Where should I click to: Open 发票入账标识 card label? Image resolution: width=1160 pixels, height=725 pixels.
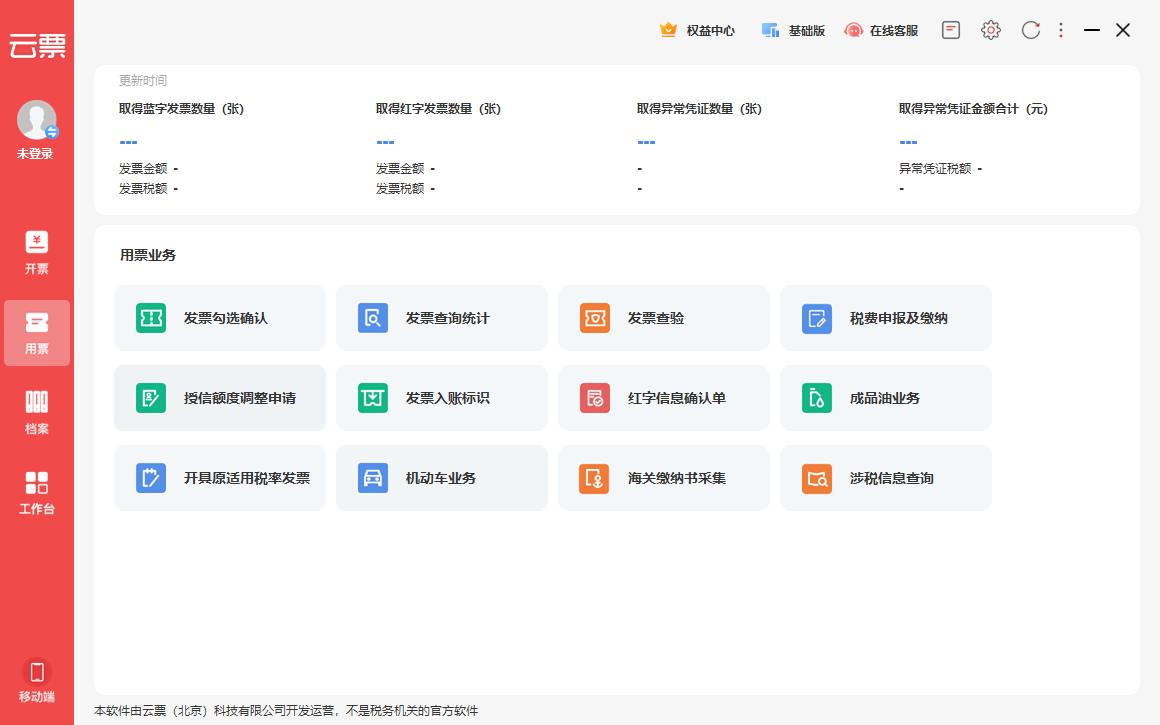pos(448,398)
